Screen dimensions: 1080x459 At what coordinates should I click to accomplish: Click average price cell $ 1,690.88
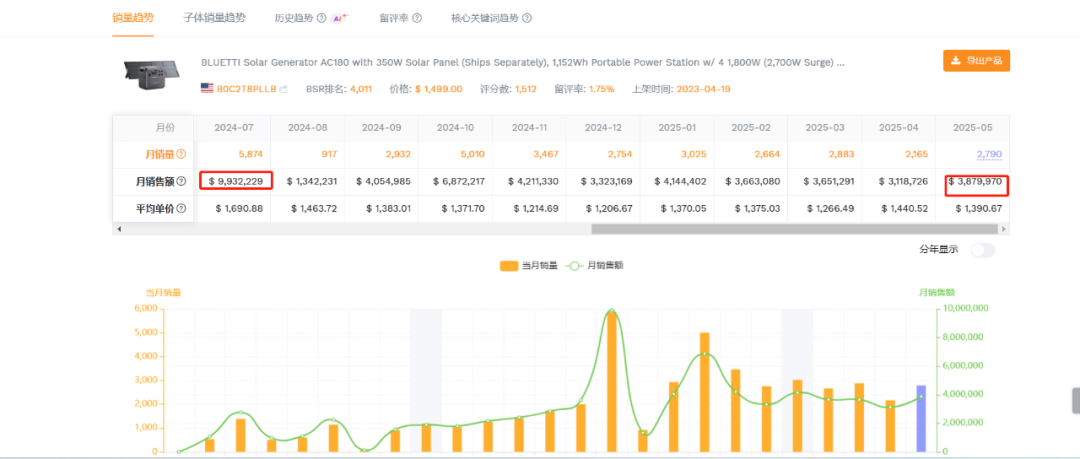[x=238, y=208]
